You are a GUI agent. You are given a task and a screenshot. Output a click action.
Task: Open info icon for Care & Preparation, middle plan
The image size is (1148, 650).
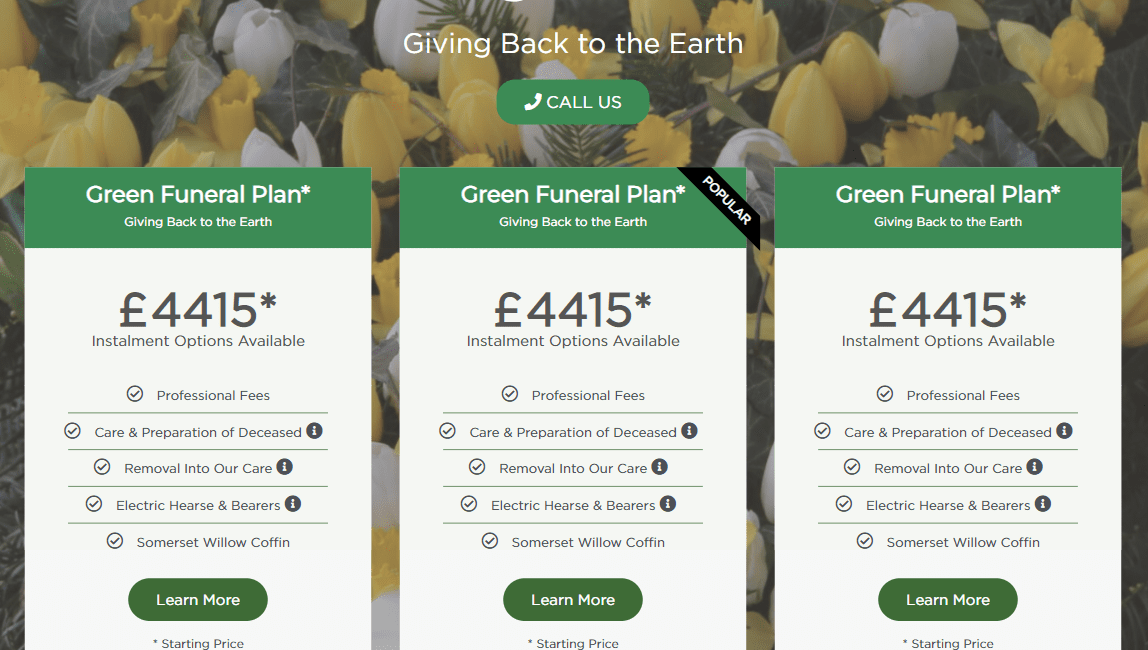click(689, 430)
